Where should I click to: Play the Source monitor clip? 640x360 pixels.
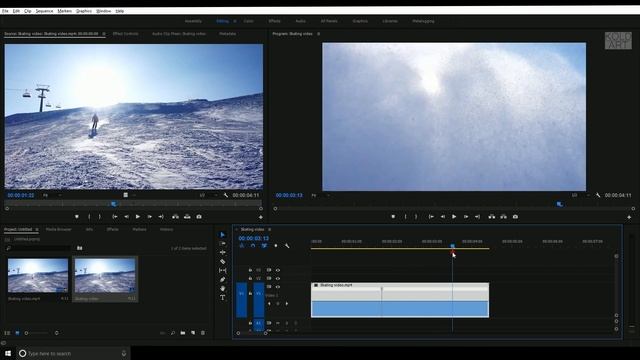pos(138,217)
